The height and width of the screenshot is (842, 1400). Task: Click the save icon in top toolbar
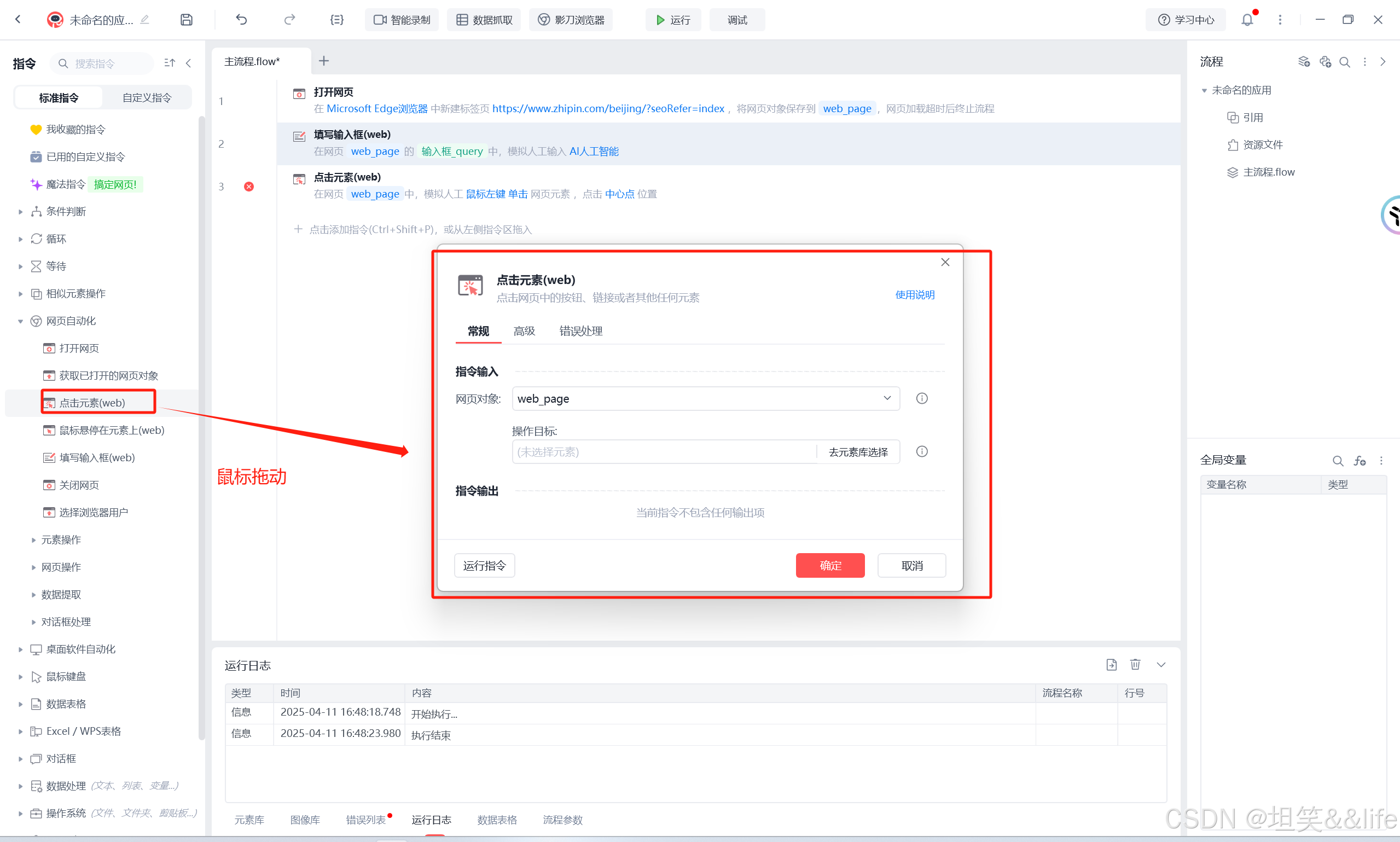coord(186,20)
